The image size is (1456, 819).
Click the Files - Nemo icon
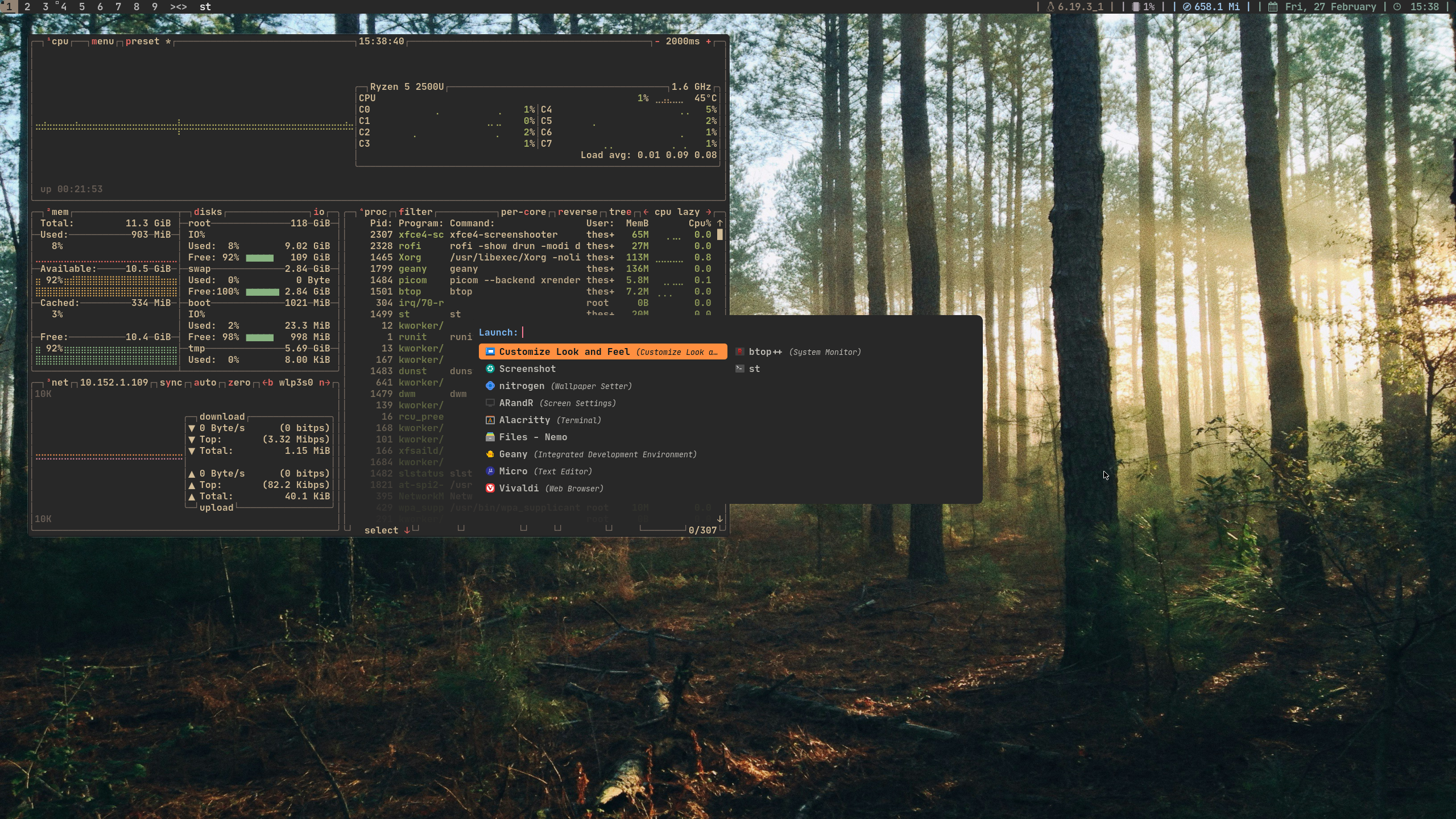[490, 437]
